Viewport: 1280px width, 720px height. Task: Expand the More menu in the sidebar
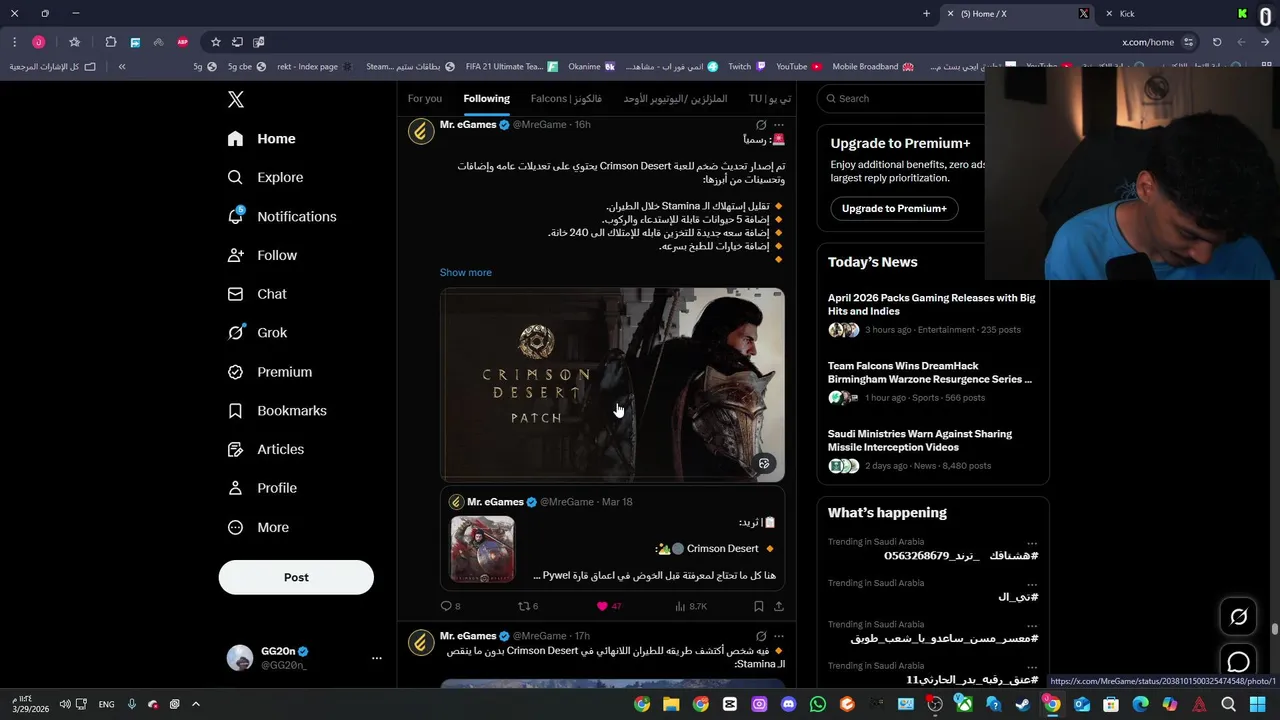[258, 527]
